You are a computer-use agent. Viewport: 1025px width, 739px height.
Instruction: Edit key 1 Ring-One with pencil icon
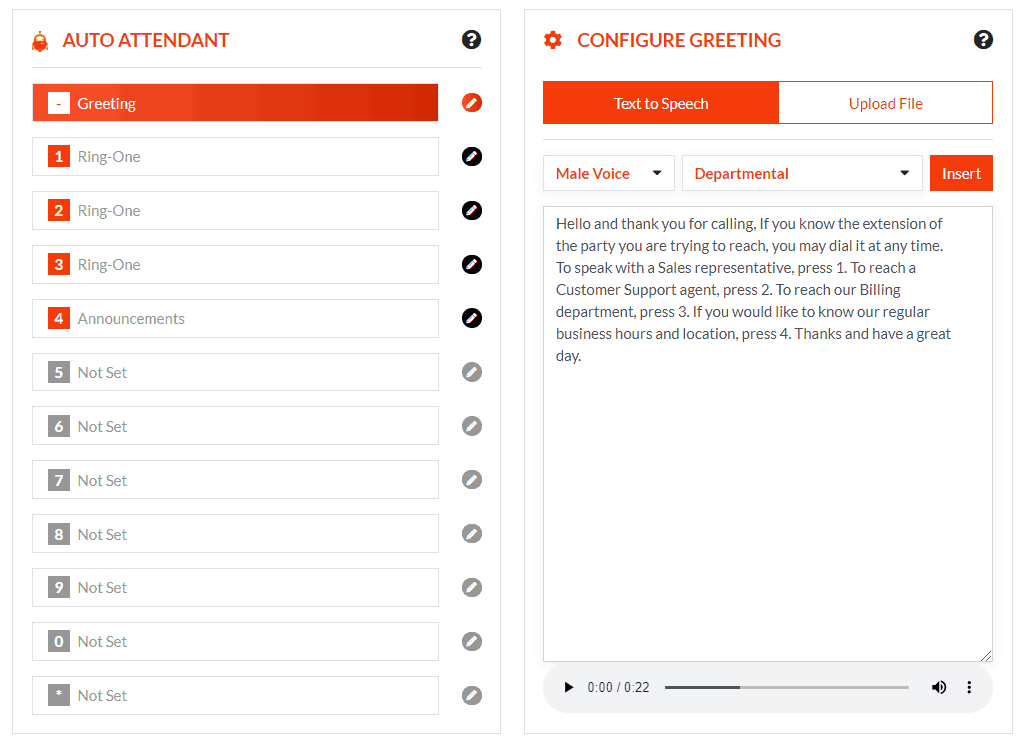[472, 157]
